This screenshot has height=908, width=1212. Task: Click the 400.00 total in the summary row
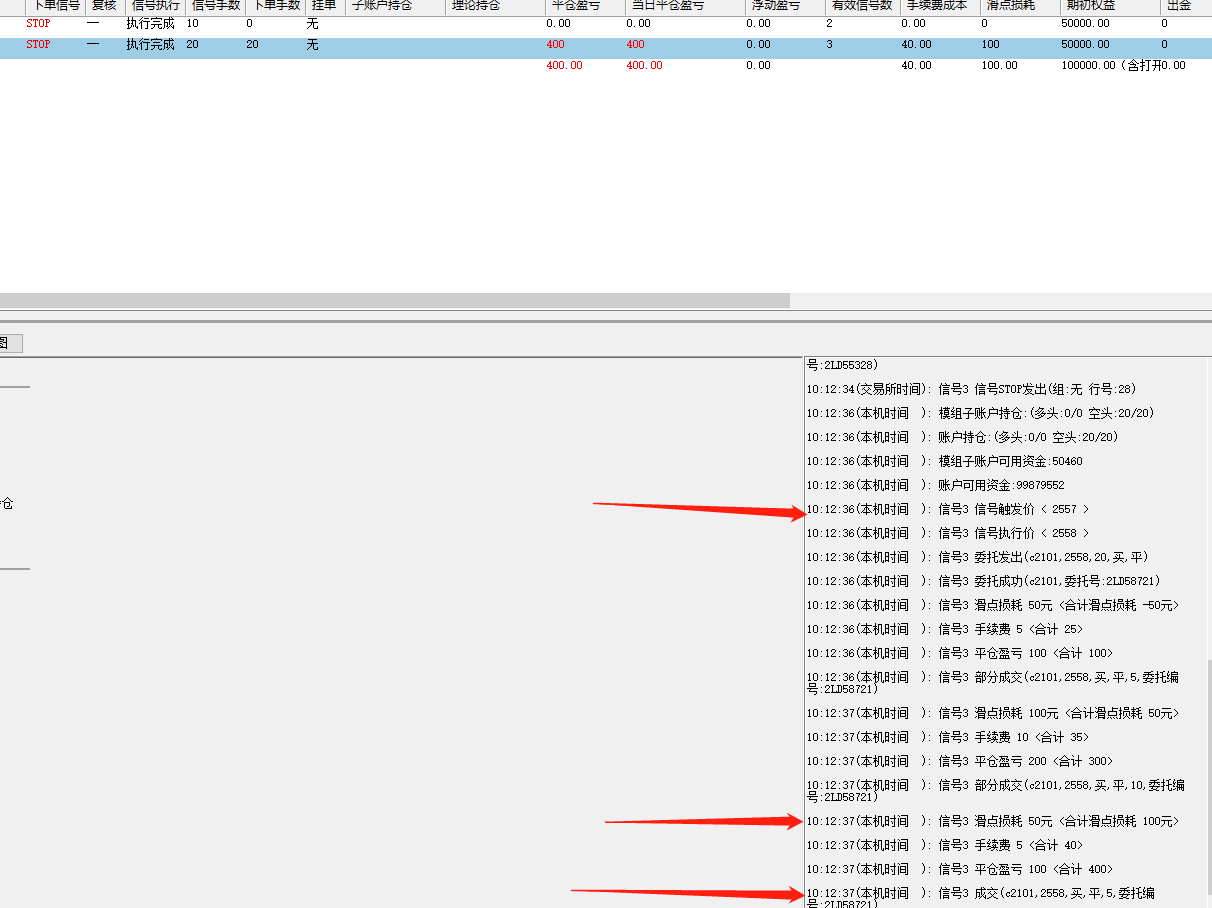(564, 66)
